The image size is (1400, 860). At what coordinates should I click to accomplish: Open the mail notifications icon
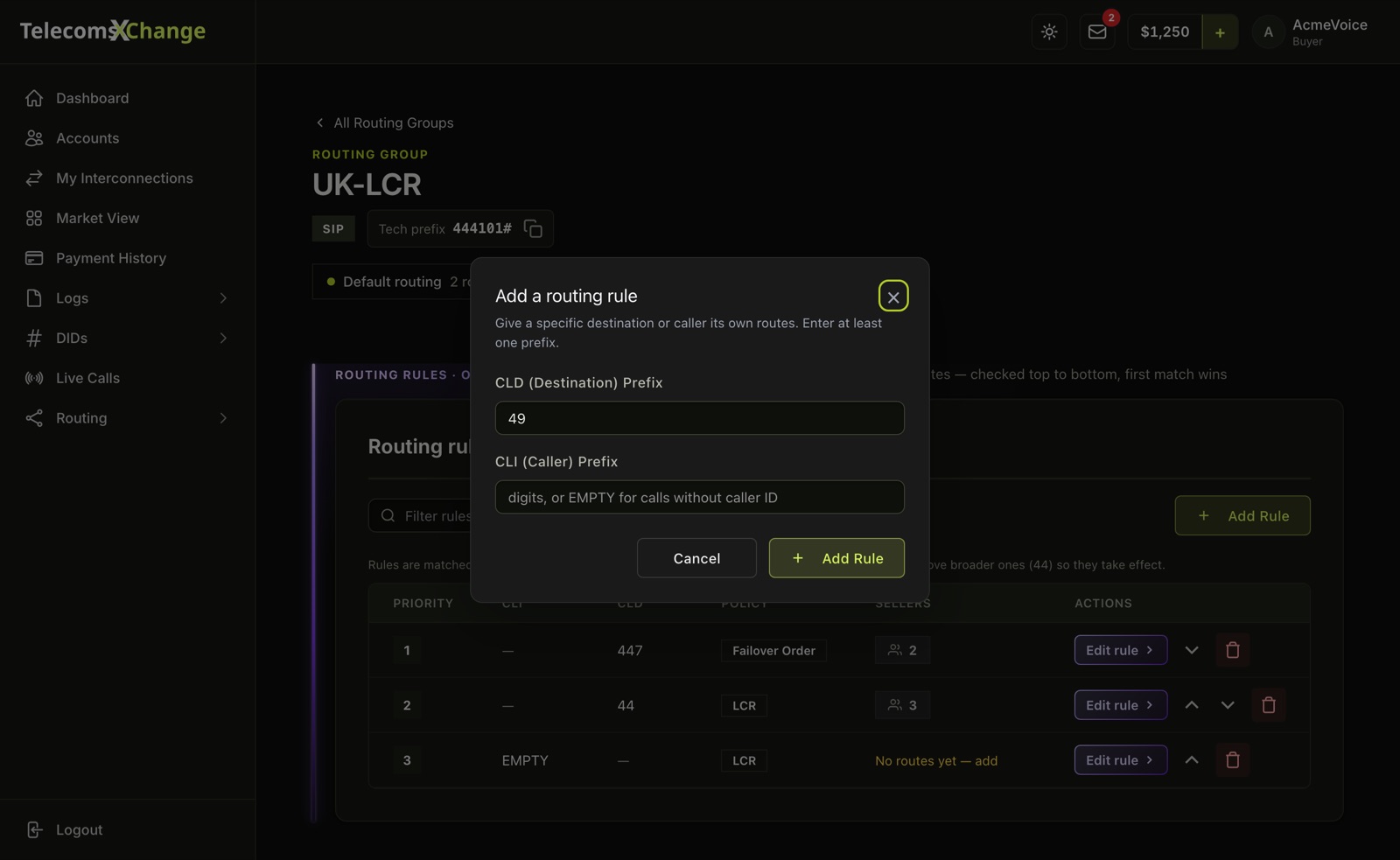pyautogui.click(x=1097, y=32)
